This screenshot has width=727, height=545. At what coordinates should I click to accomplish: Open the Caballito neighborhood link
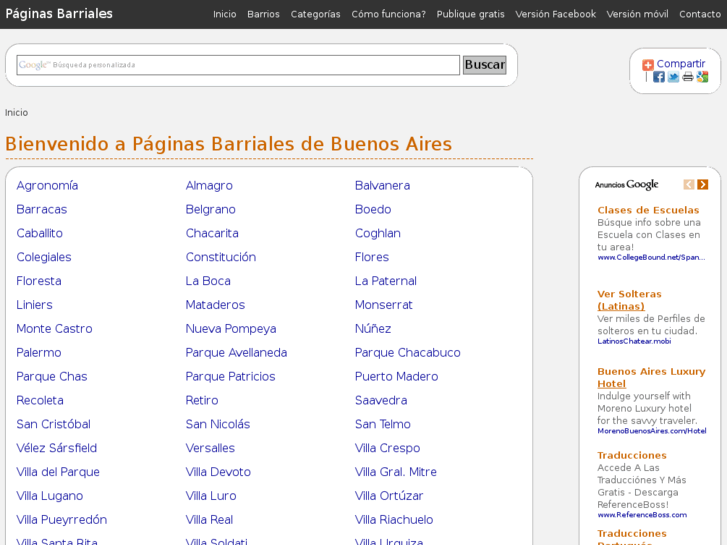pyautogui.click(x=39, y=233)
